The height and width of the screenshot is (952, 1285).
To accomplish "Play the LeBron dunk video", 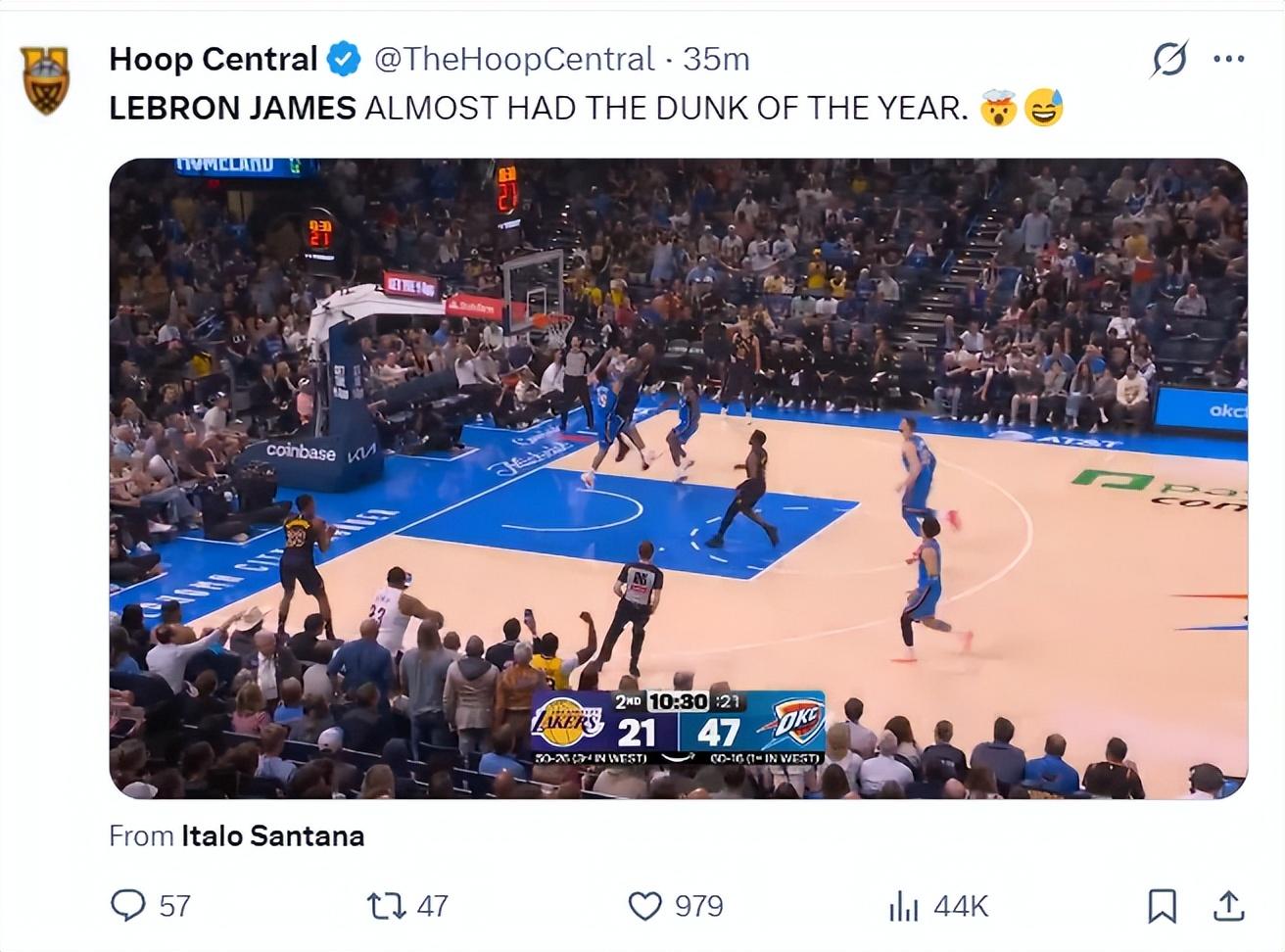I will click(678, 478).
